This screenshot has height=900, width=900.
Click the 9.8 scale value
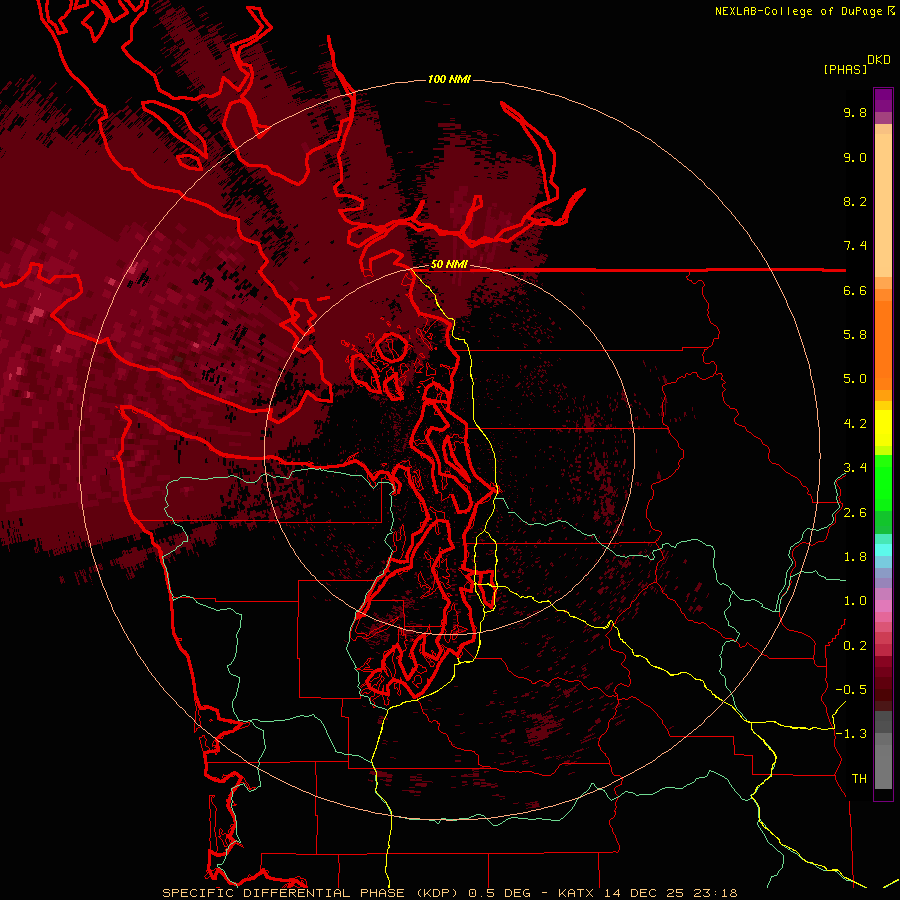855,112
